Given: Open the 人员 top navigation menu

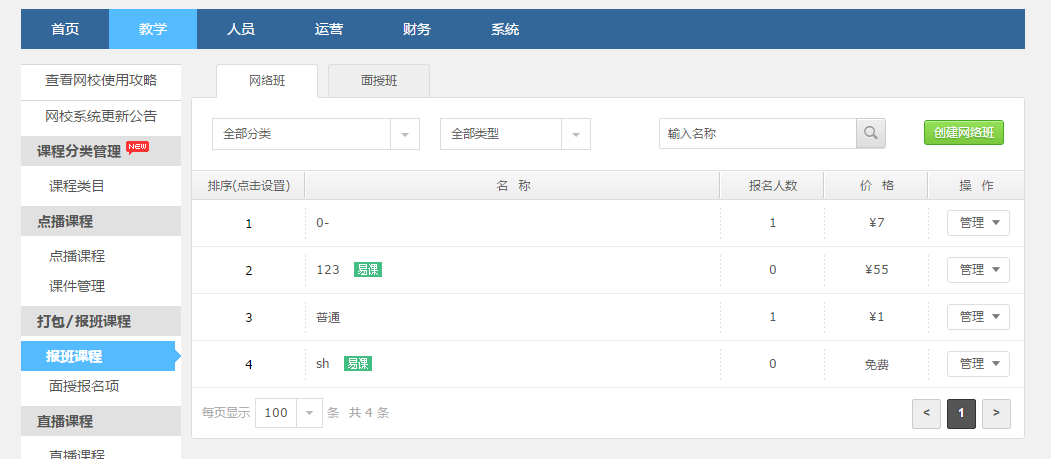Looking at the screenshot, I should coord(241,29).
